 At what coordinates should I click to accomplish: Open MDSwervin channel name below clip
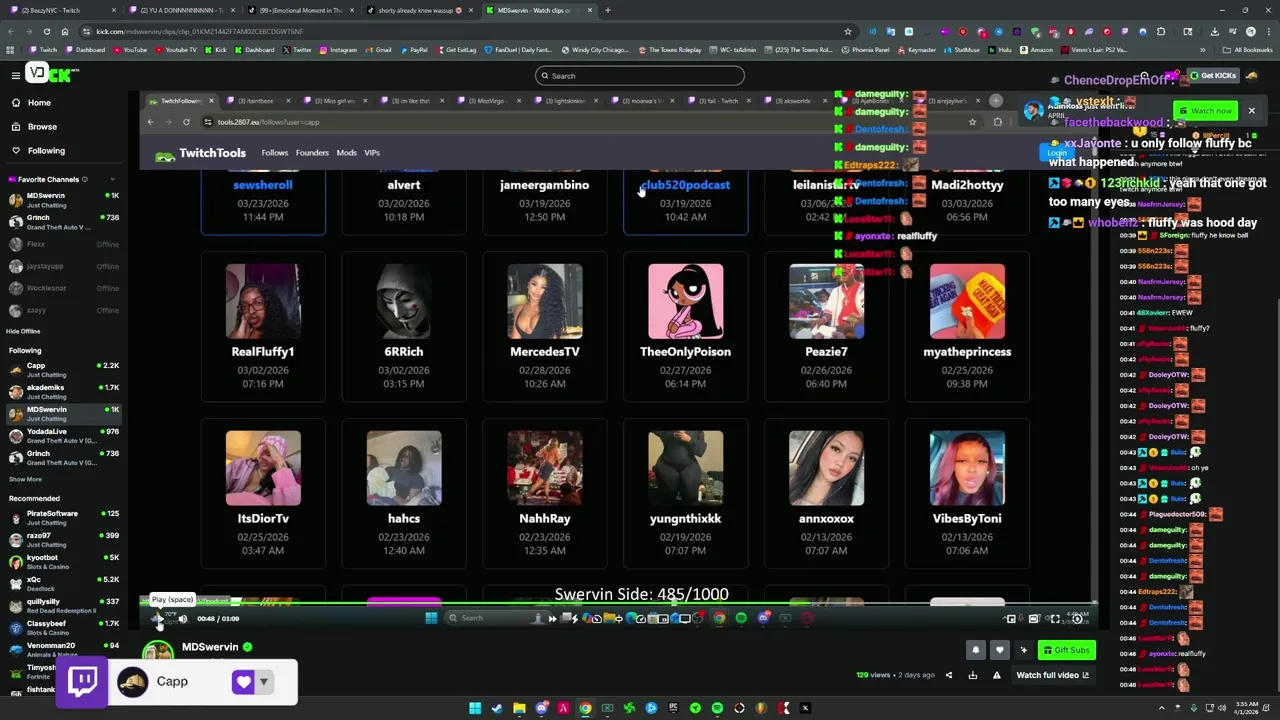[x=210, y=647]
